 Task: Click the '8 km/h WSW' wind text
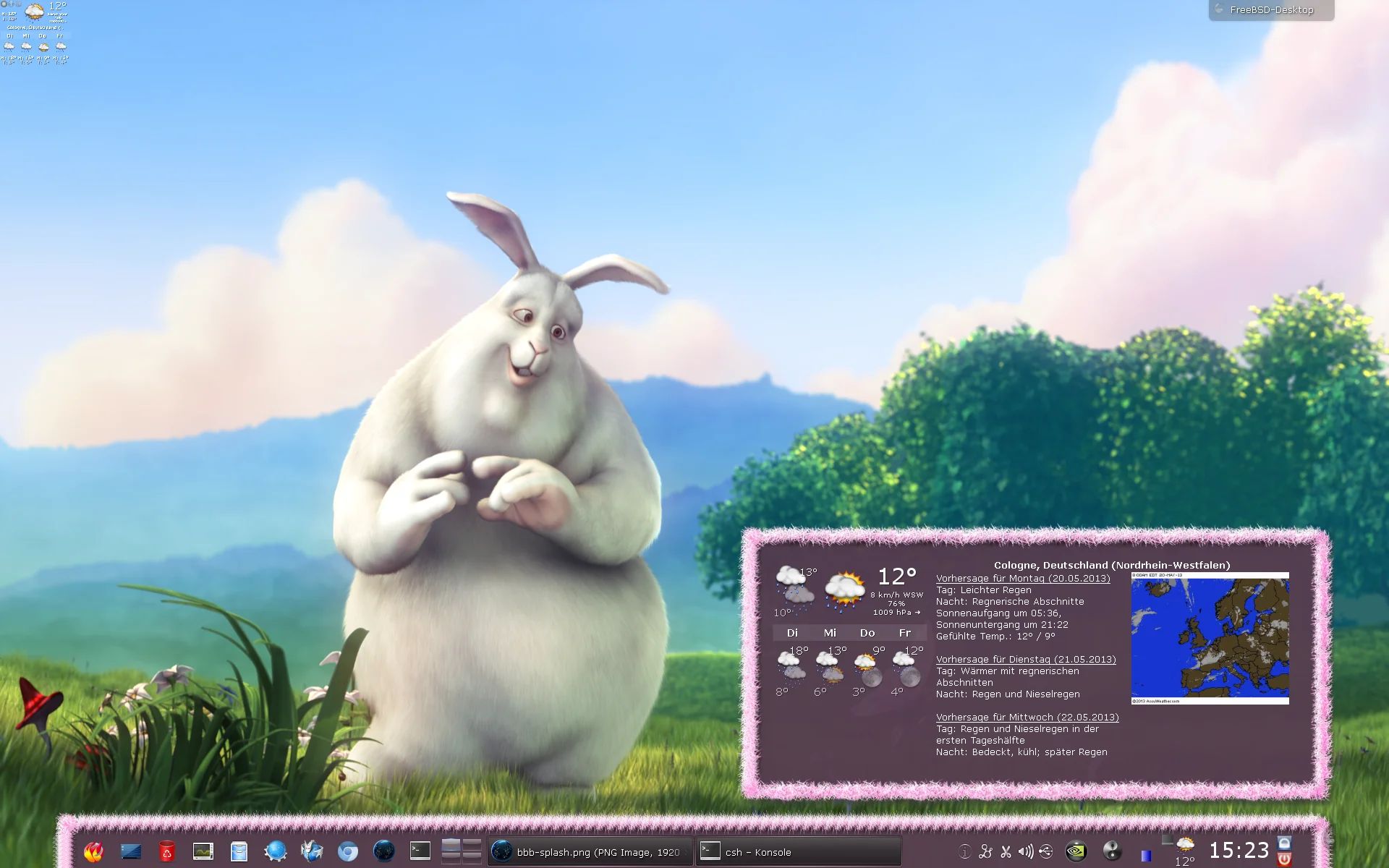click(897, 595)
